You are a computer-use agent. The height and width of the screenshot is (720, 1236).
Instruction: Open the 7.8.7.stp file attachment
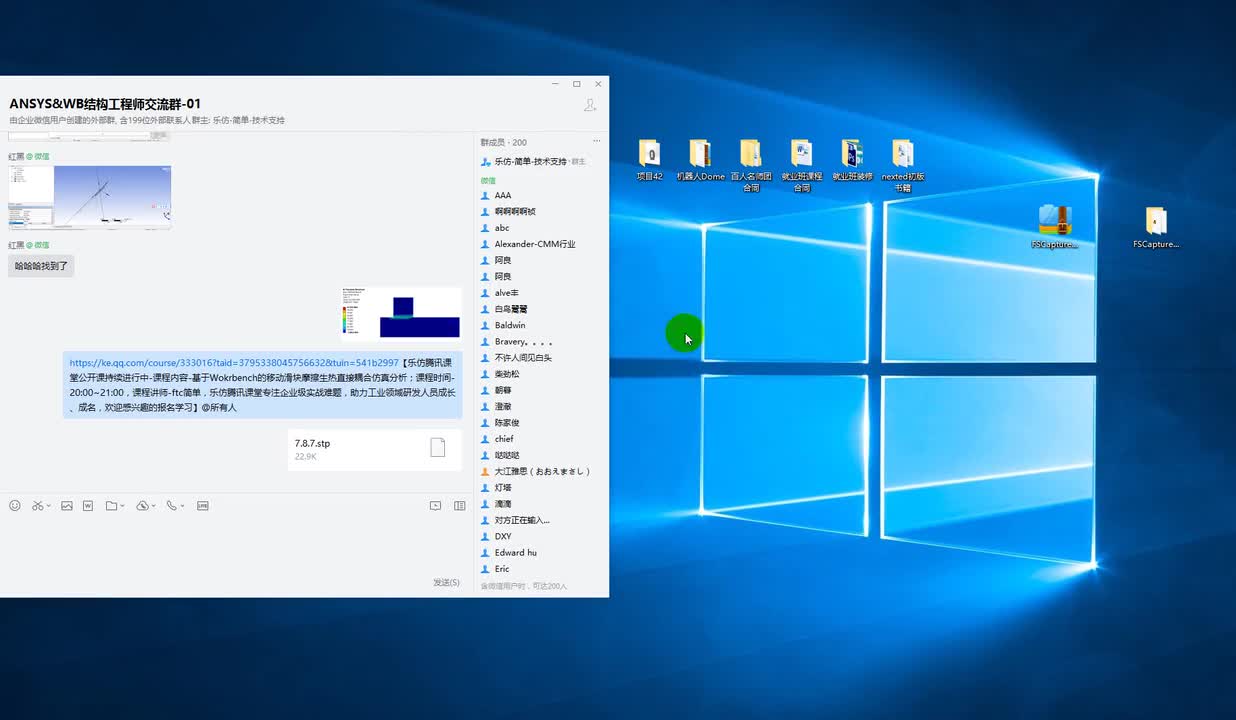click(374, 449)
